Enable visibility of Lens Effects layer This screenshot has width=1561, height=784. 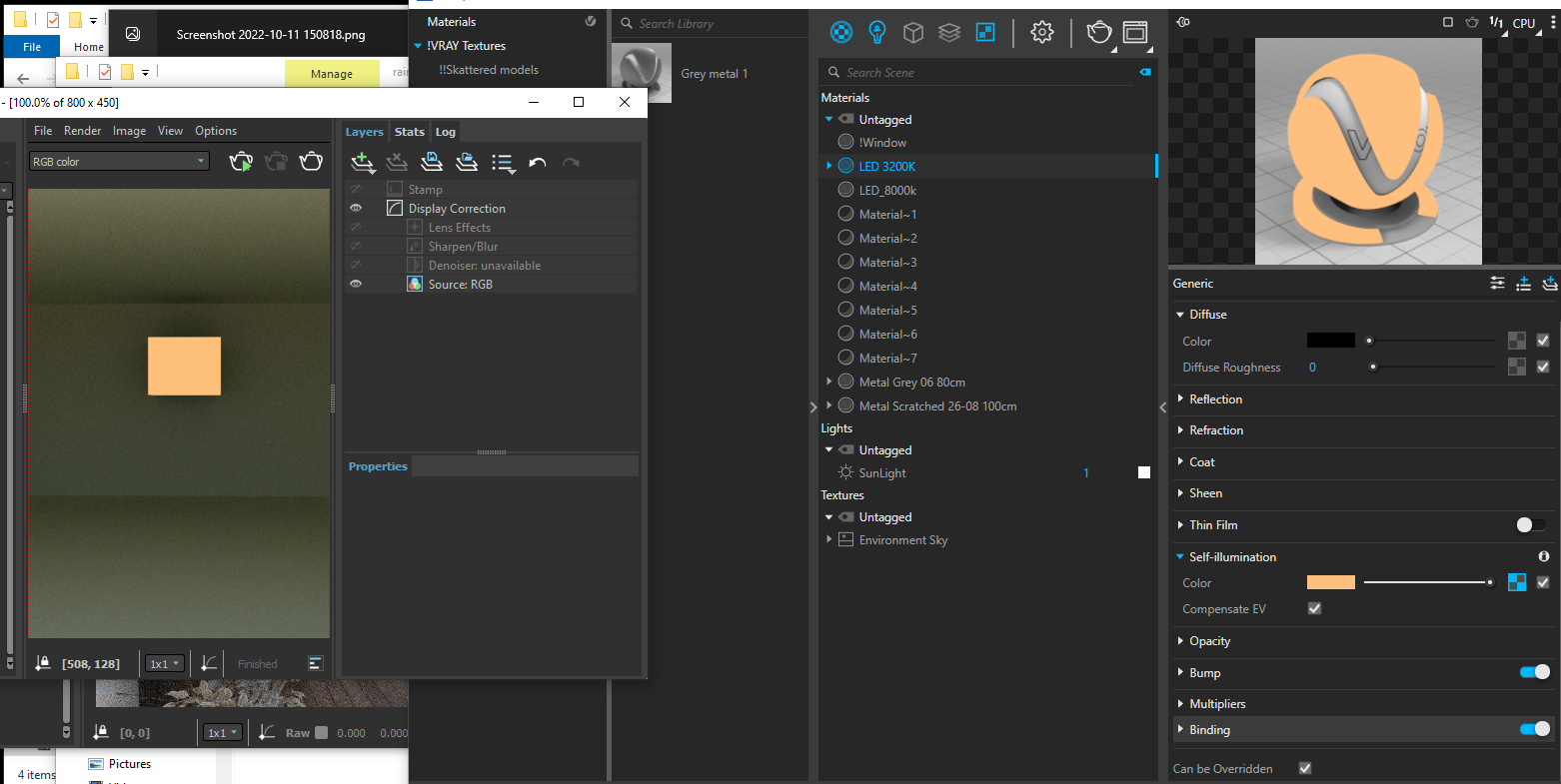[x=355, y=227]
